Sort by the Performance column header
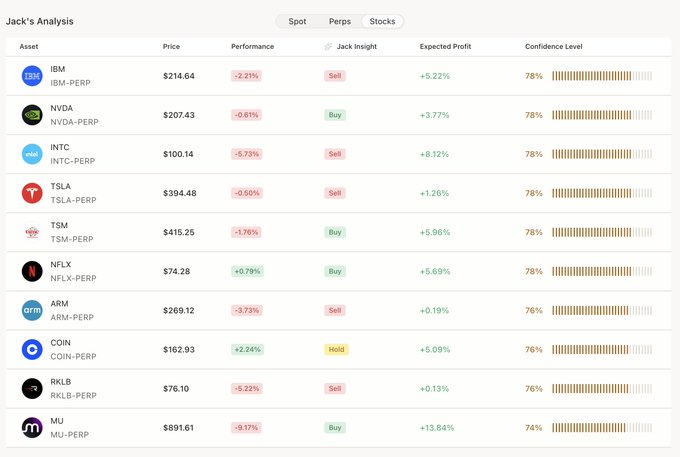Screen dimensions: 680x457 point(252,46)
